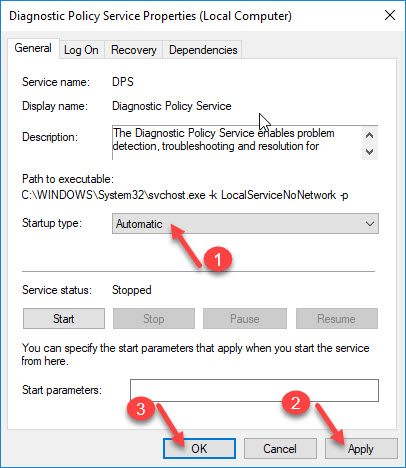Apply the startup type changes
406x468 pixels.
[x=361, y=449]
